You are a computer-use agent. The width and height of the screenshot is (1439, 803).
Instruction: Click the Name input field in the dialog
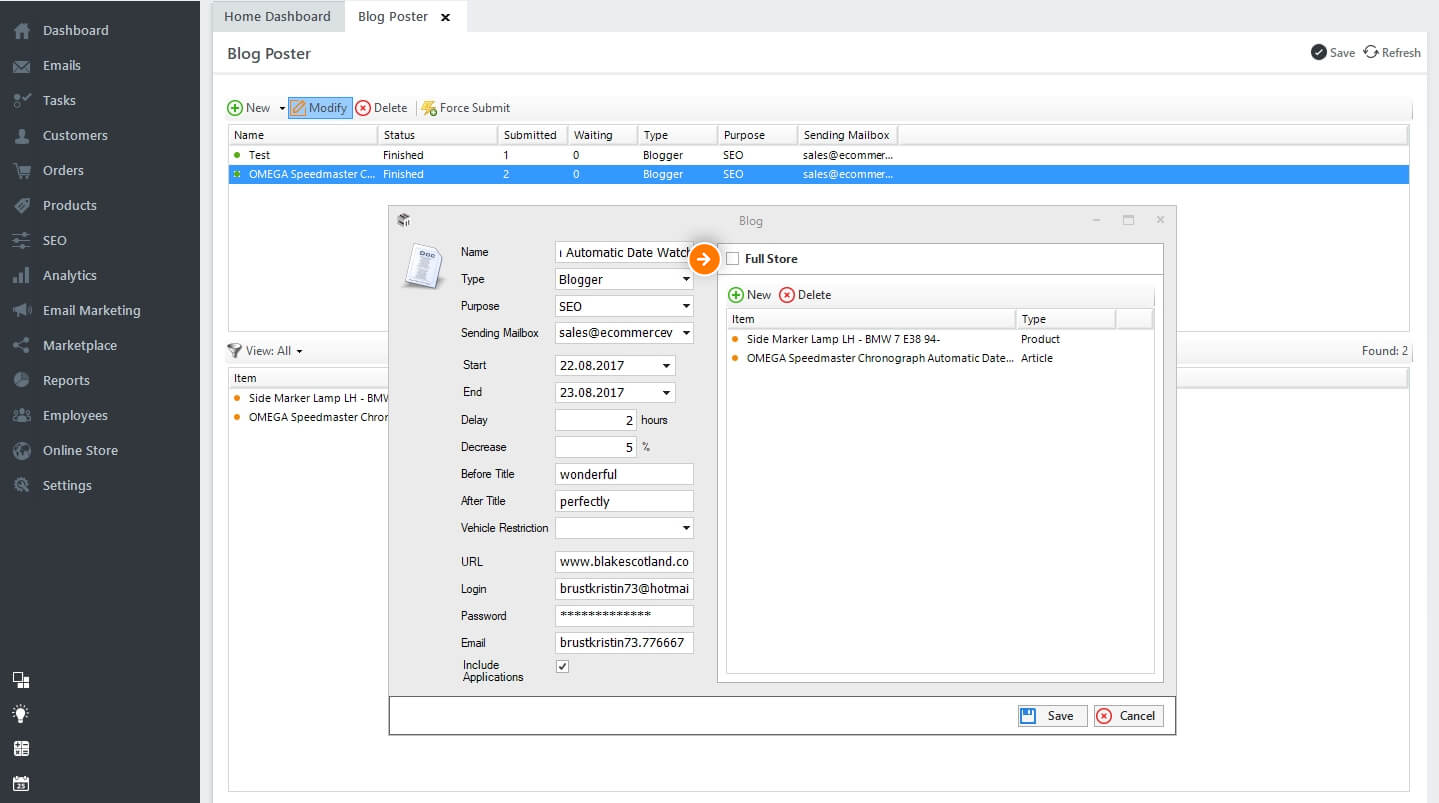pos(624,253)
